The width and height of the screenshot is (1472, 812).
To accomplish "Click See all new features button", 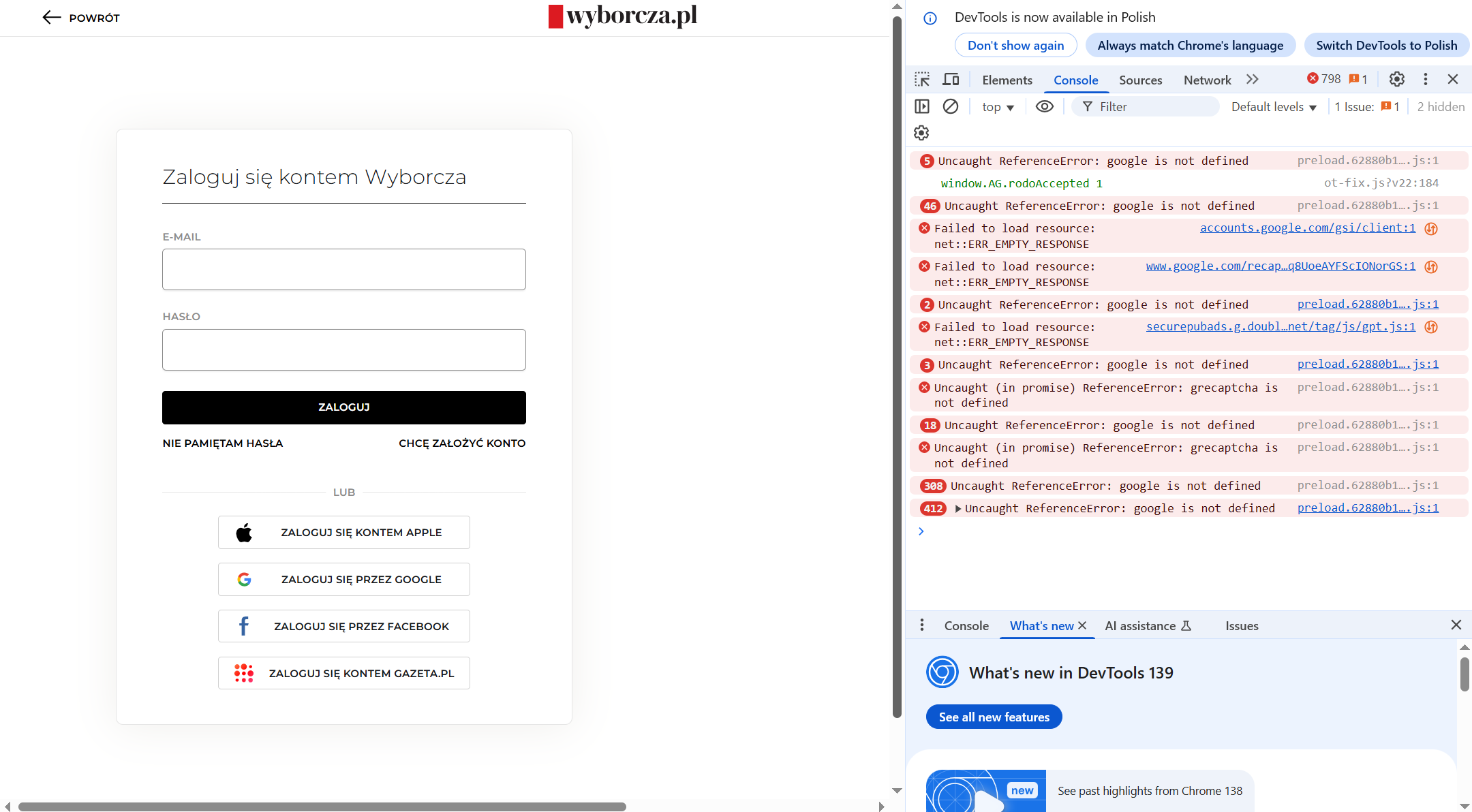I will pyautogui.click(x=994, y=717).
